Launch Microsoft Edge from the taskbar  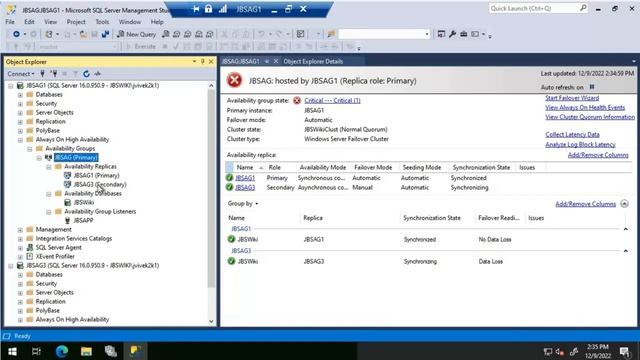pyautogui.click(x=62, y=351)
